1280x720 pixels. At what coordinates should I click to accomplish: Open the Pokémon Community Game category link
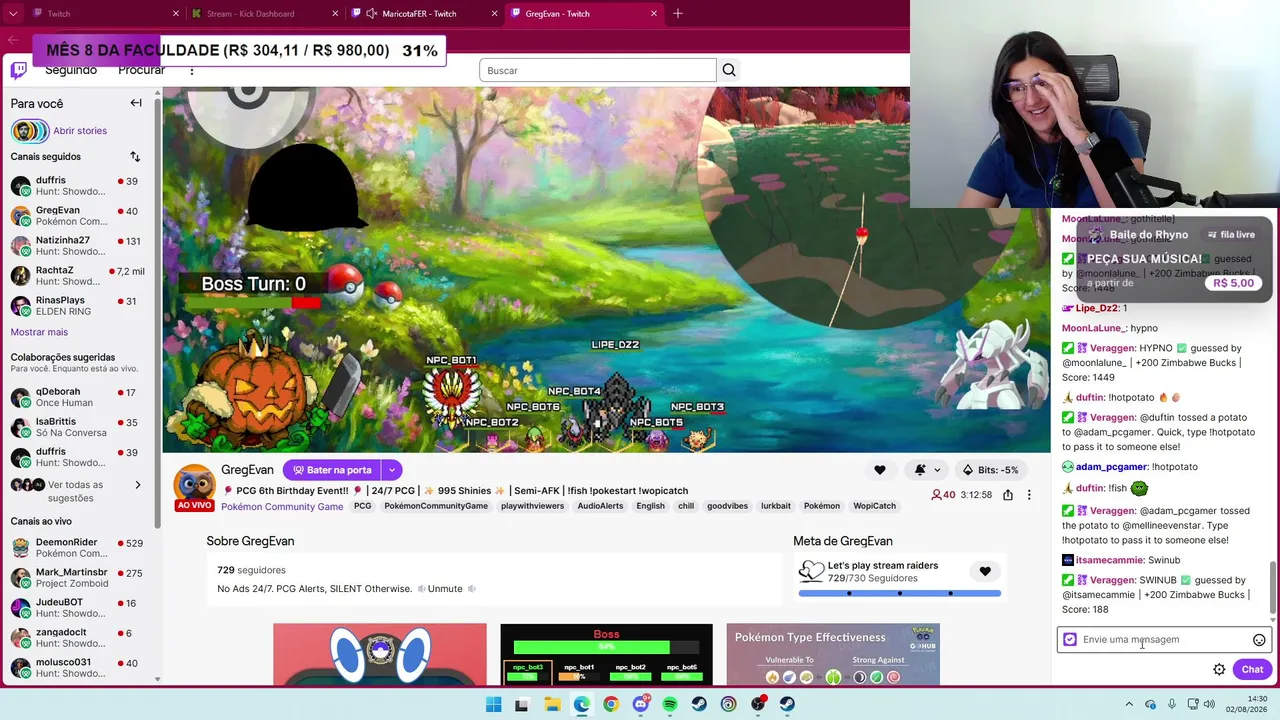click(x=282, y=507)
